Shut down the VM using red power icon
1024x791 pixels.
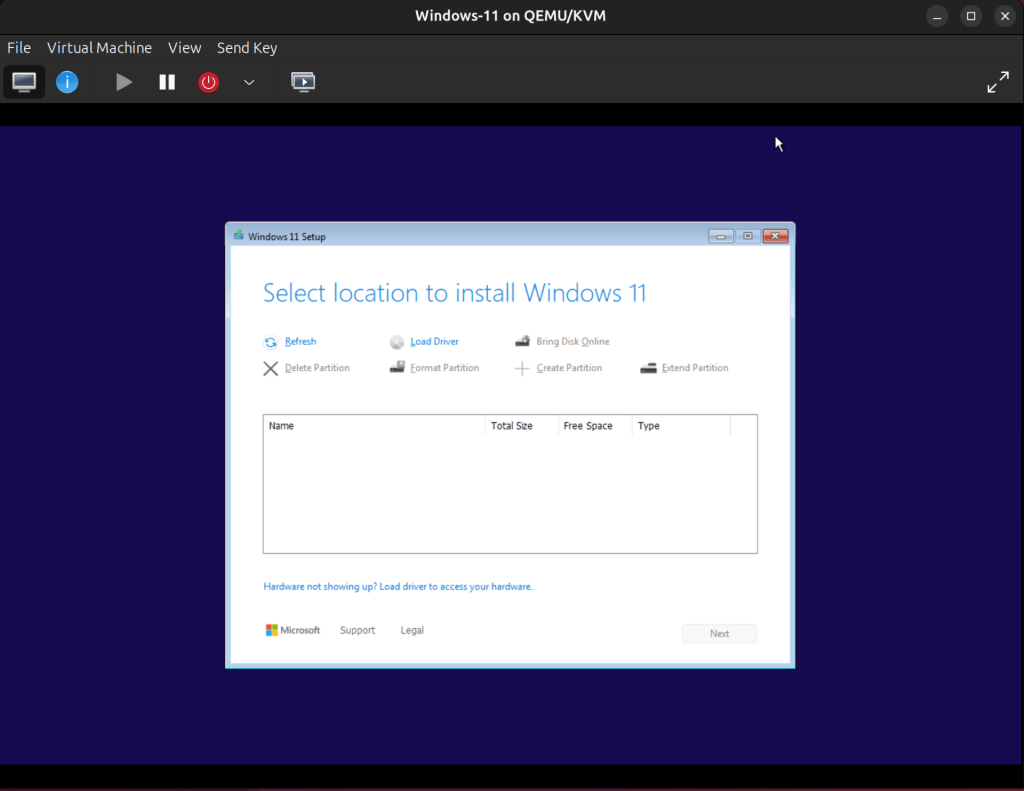pyautogui.click(x=208, y=82)
